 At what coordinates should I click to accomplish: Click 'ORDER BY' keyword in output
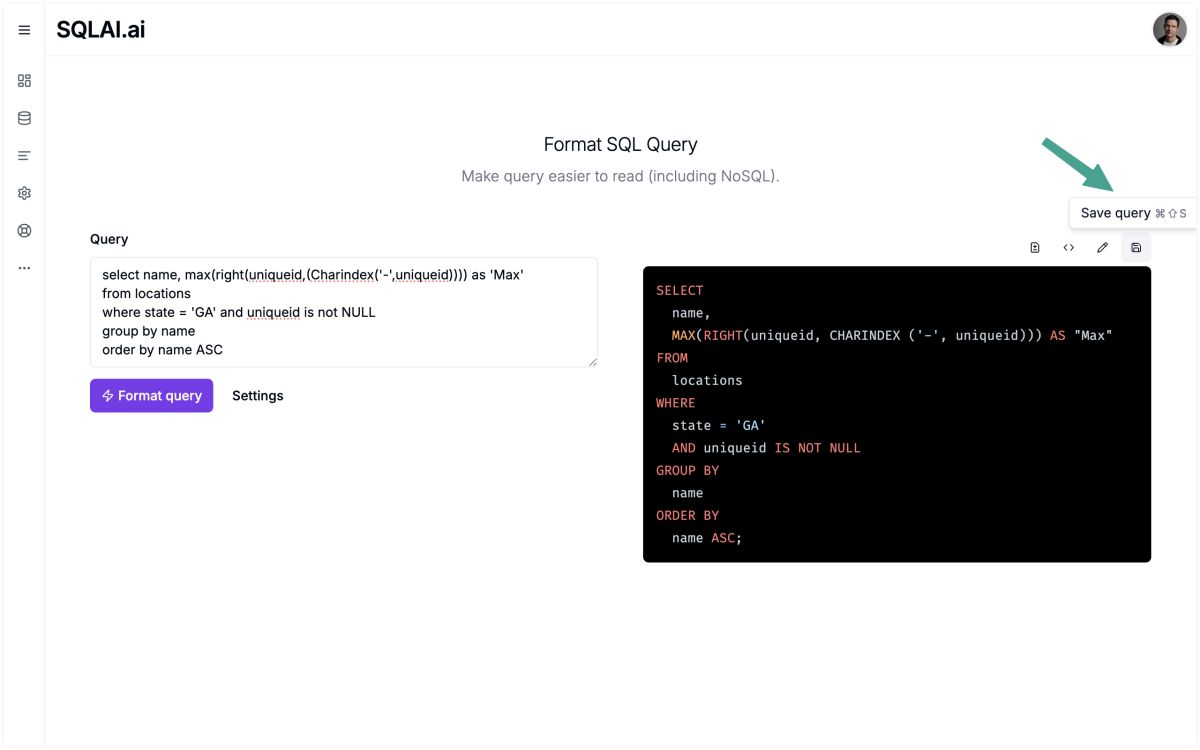click(687, 515)
